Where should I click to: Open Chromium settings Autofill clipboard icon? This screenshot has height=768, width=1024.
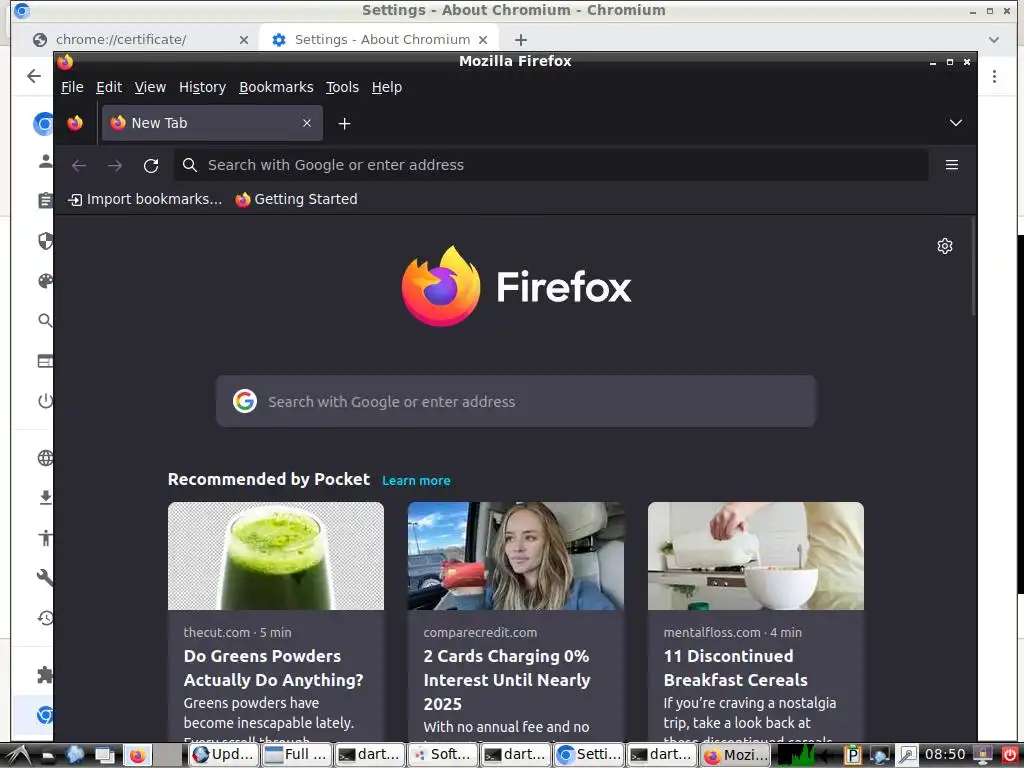(x=45, y=200)
